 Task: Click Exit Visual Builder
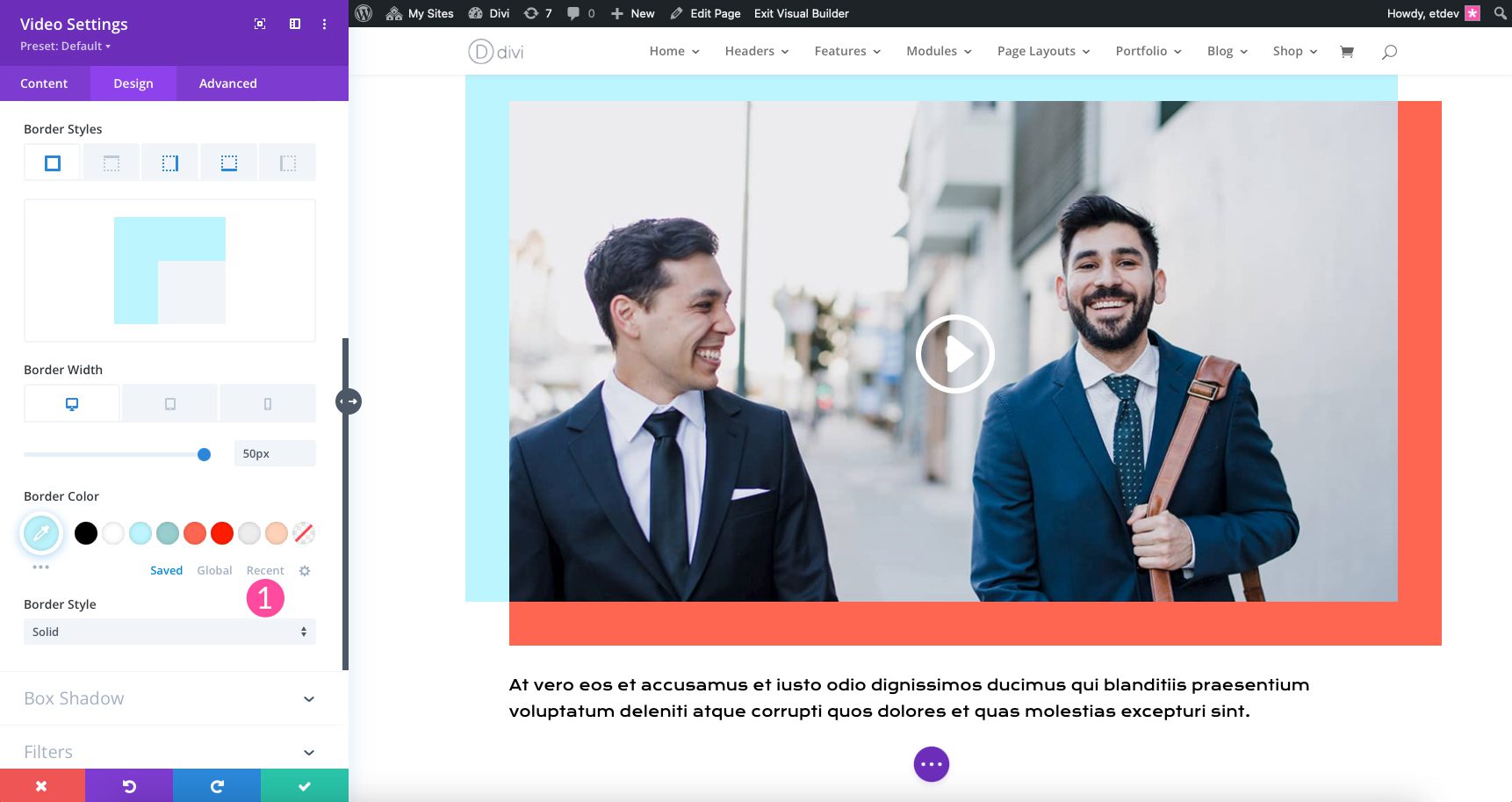pyautogui.click(x=801, y=13)
